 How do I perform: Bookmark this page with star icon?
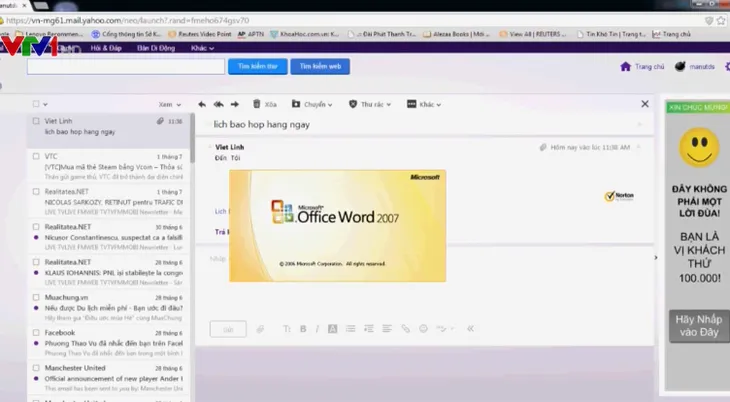click(721, 20)
